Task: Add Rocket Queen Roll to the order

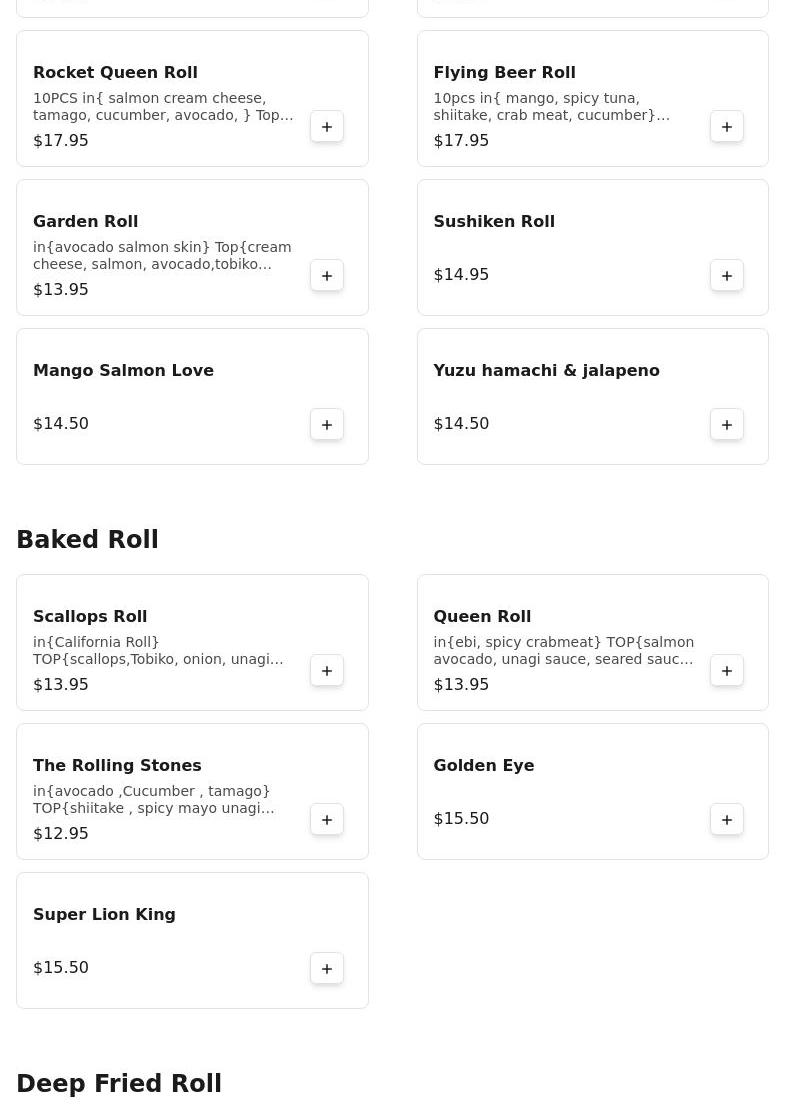Action: point(327,127)
